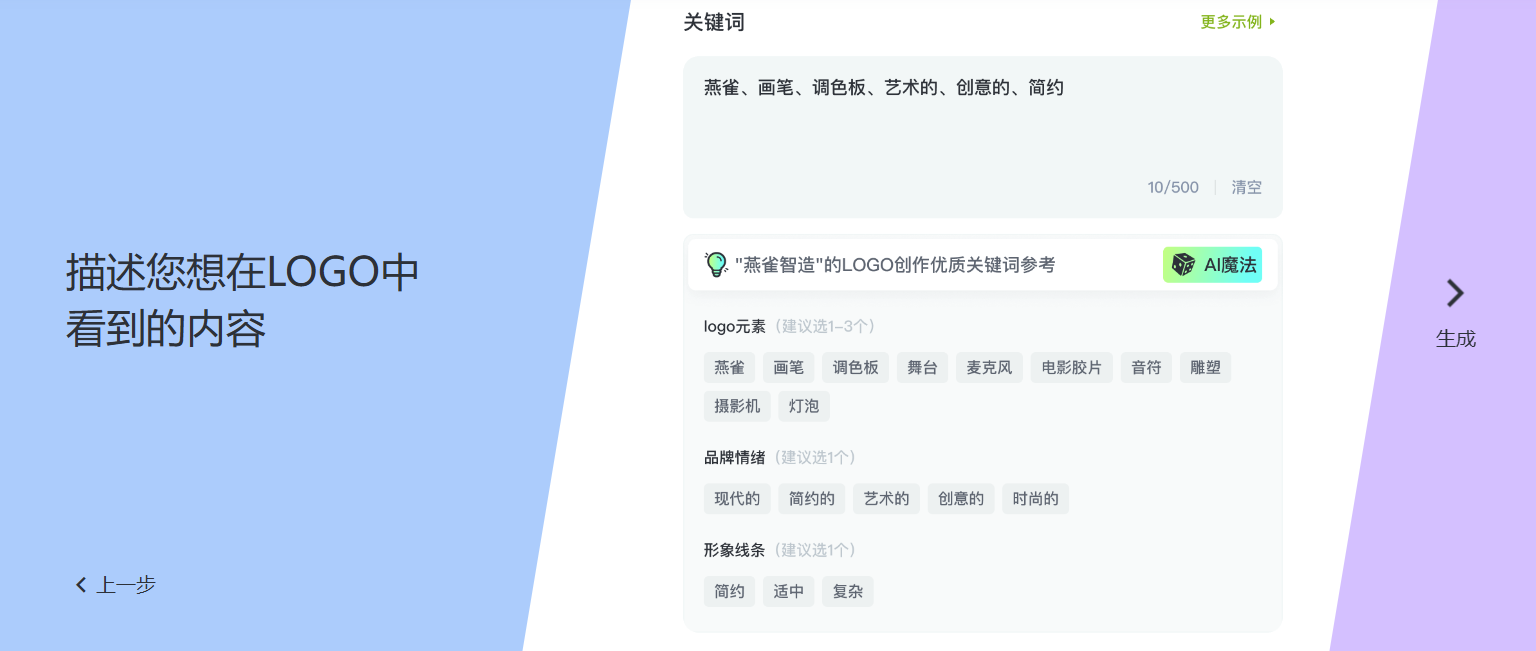Toggle the 灯泡 logo element
Image resolution: width=1536 pixels, height=651 pixels.
point(803,406)
